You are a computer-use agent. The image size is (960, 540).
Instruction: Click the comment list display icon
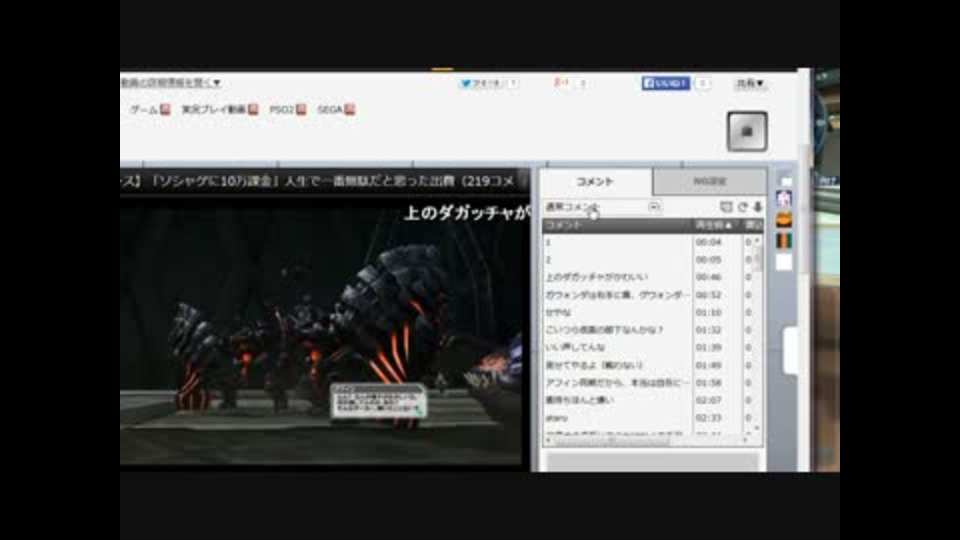click(x=726, y=207)
